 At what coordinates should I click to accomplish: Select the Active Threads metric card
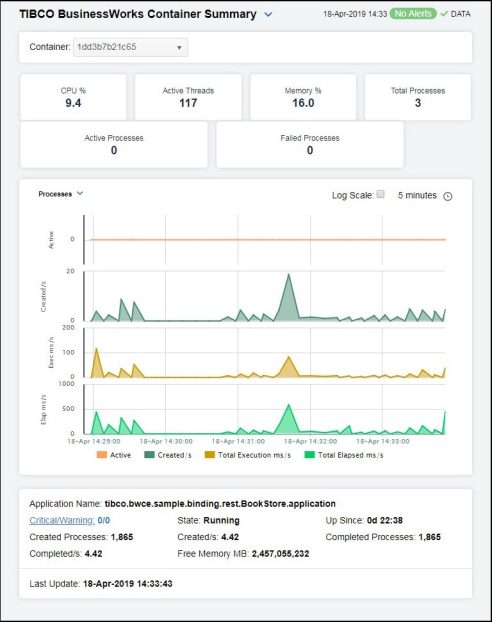click(188, 97)
